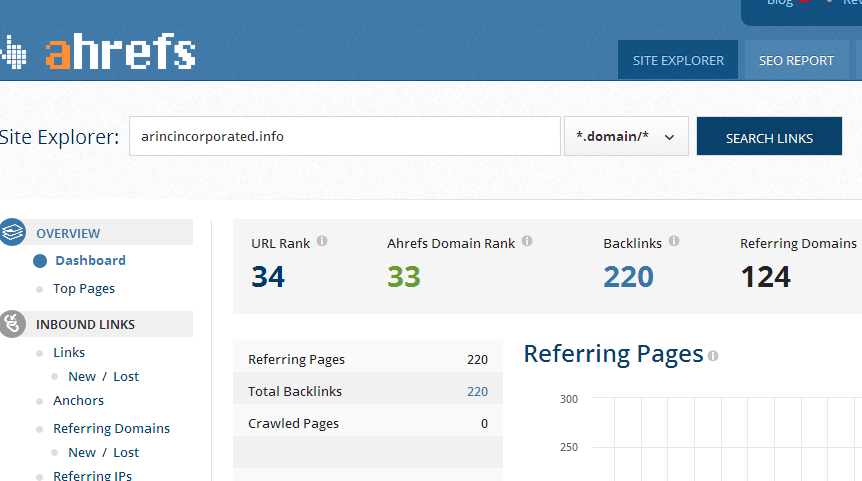
Task: Click the 300 chart axis label
Action: [x=569, y=399]
